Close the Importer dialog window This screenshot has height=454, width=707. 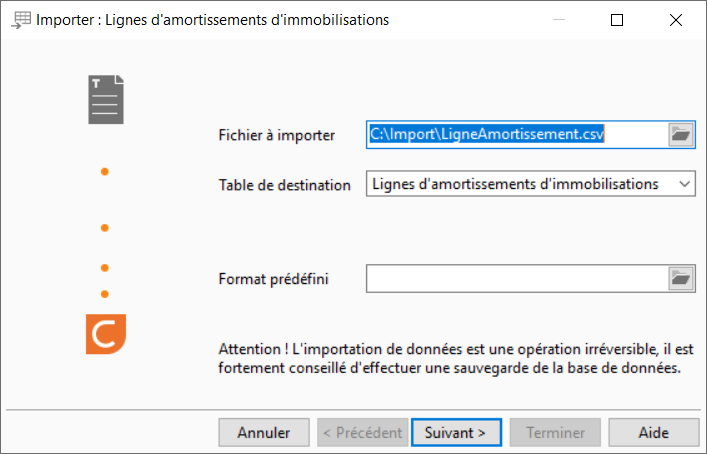coord(675,20)
